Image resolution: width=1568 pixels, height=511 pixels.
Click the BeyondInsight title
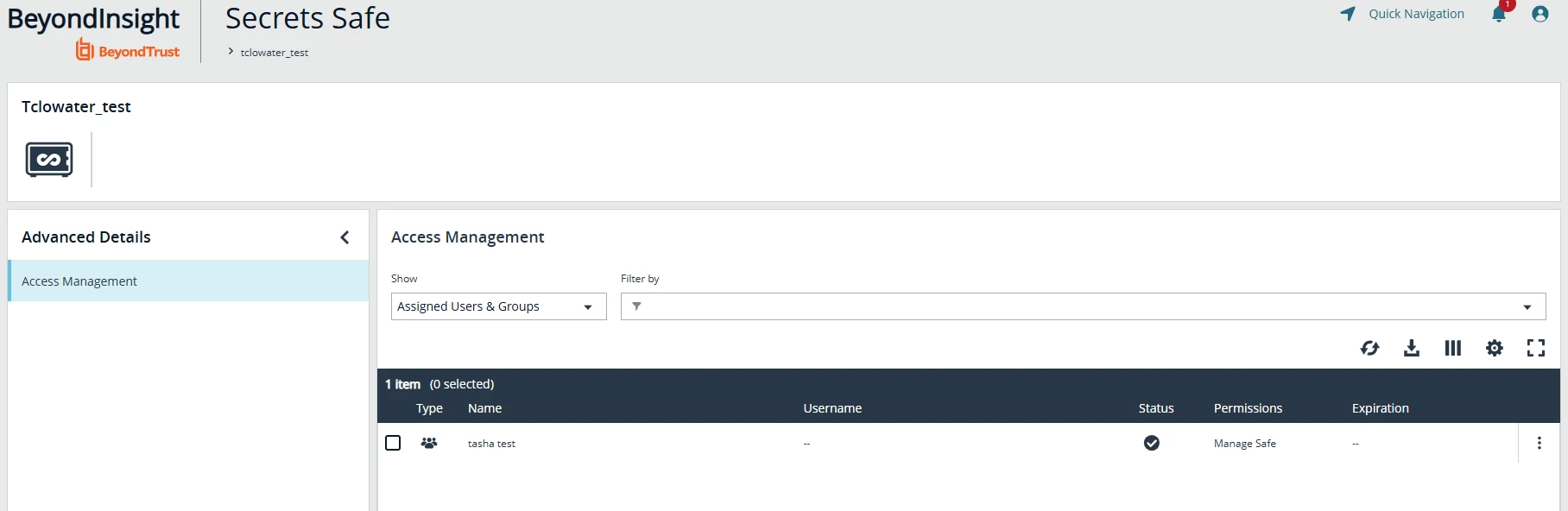[x=93, y=18]
